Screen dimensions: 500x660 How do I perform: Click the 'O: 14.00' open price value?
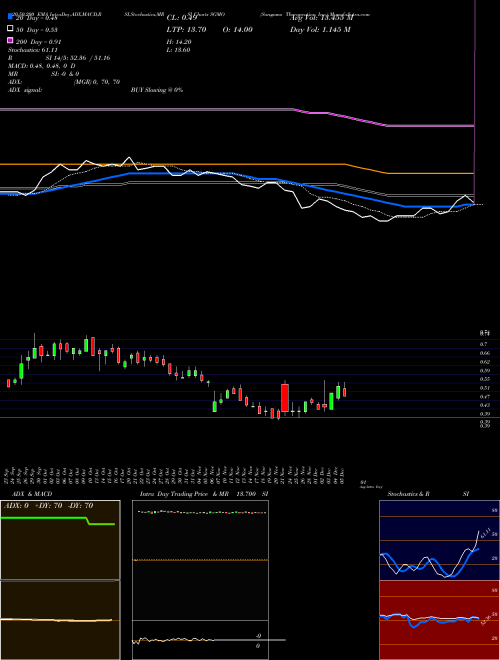pos(237,29)
